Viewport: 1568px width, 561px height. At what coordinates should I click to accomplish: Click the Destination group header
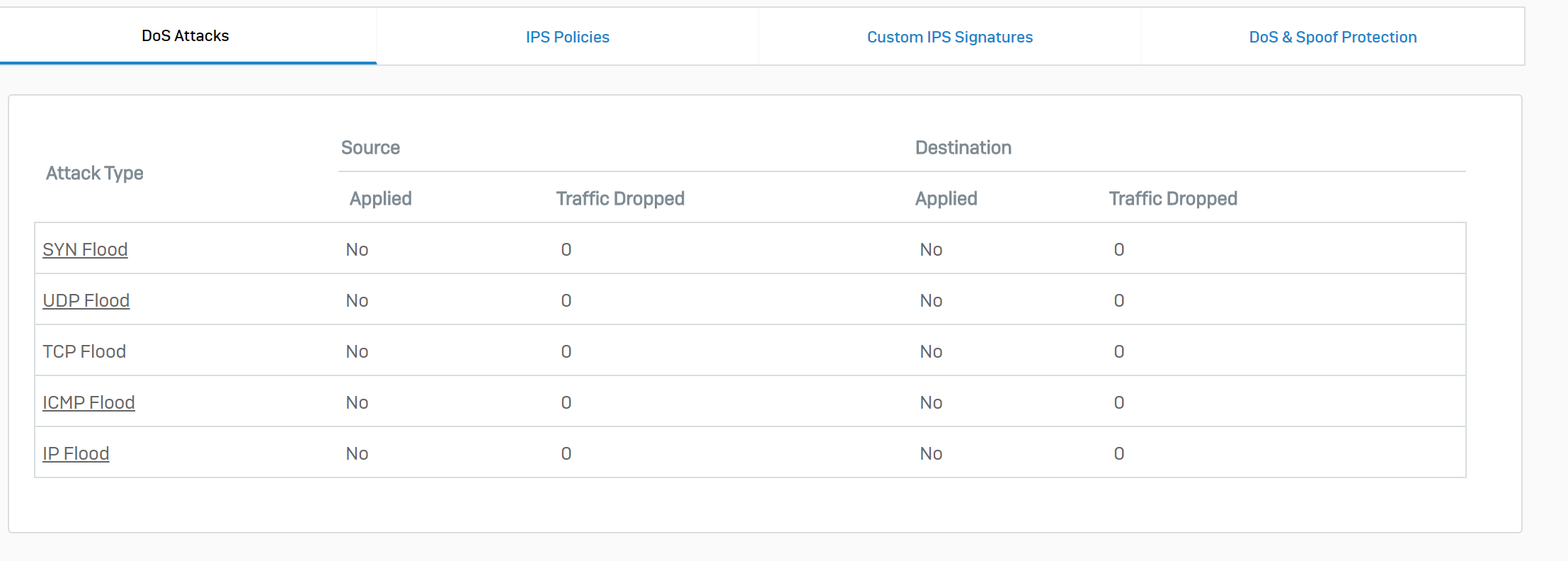pos(963,147)
